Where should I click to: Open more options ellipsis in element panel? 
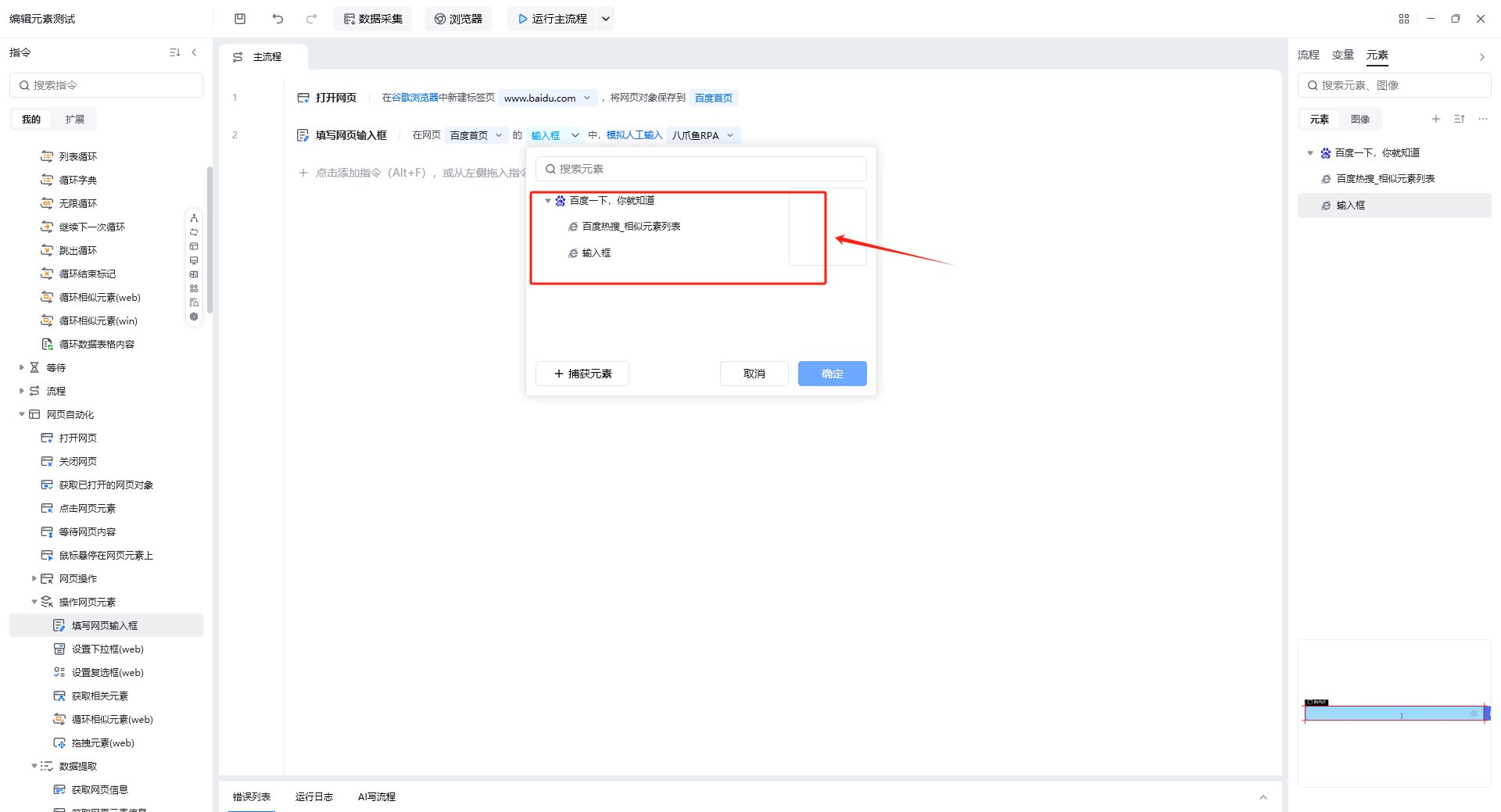pos(1483,119)
